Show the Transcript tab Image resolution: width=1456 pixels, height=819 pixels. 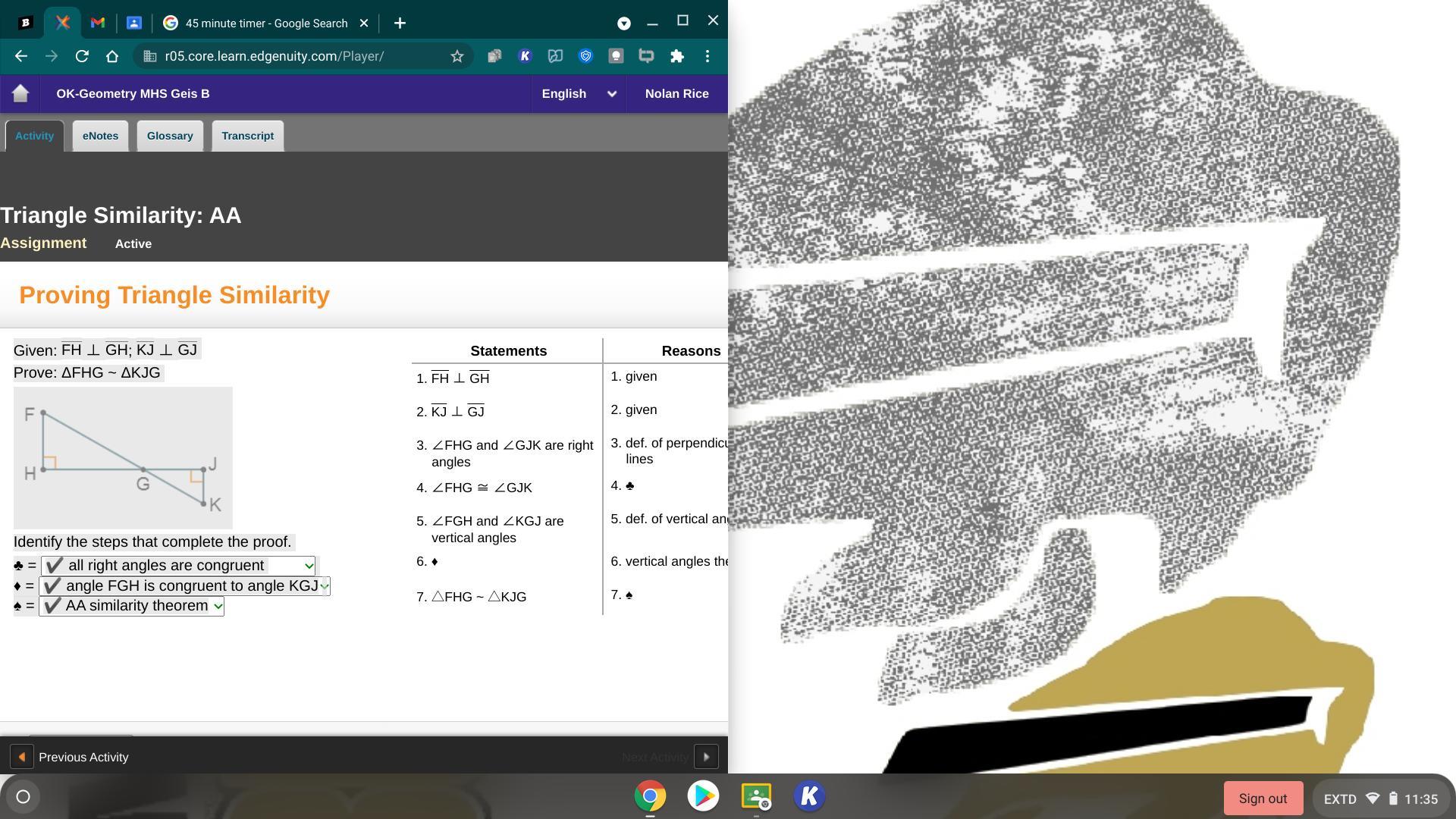247,136
